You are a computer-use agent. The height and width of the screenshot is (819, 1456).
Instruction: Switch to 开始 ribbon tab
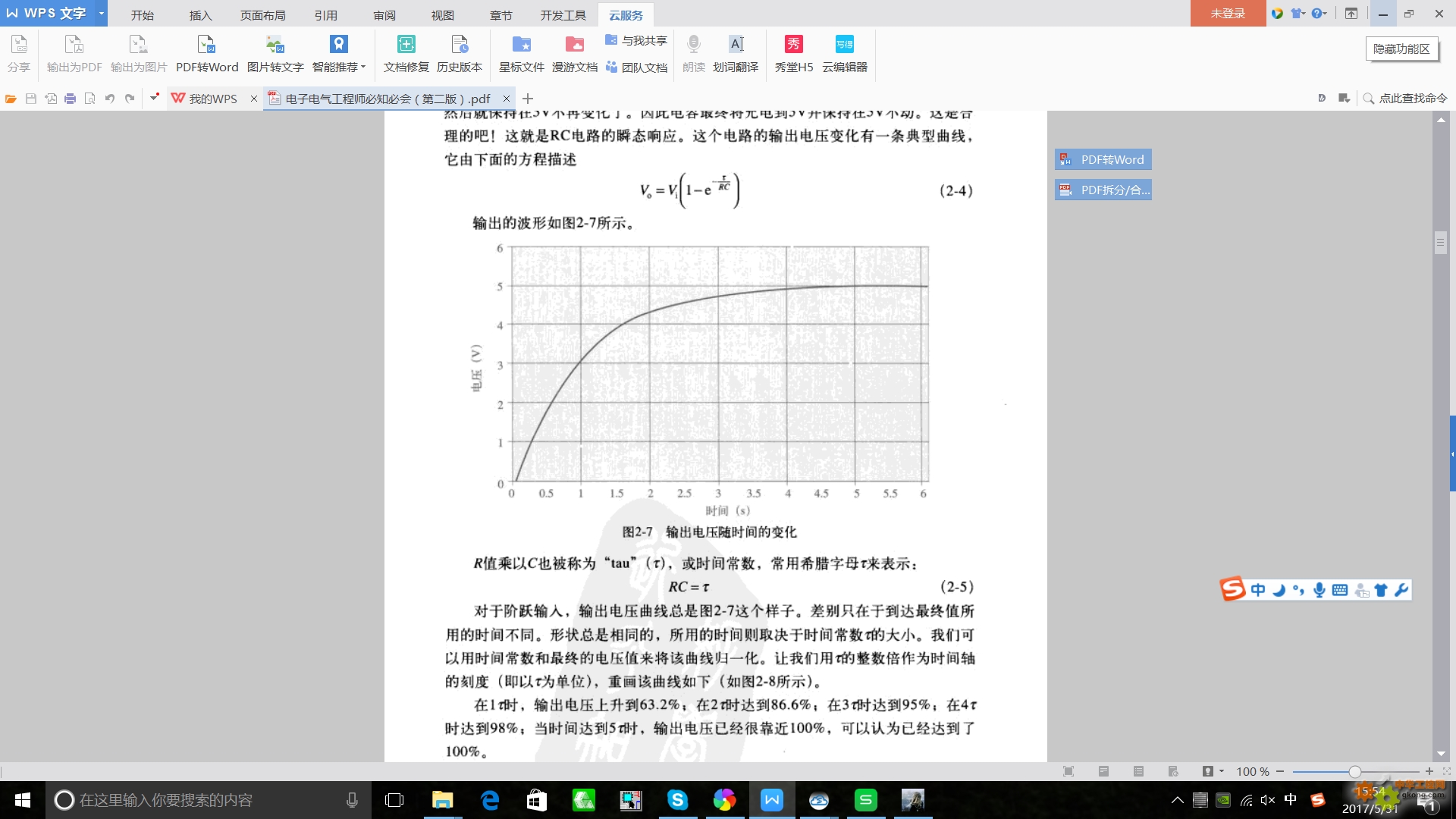click(142, 14)
